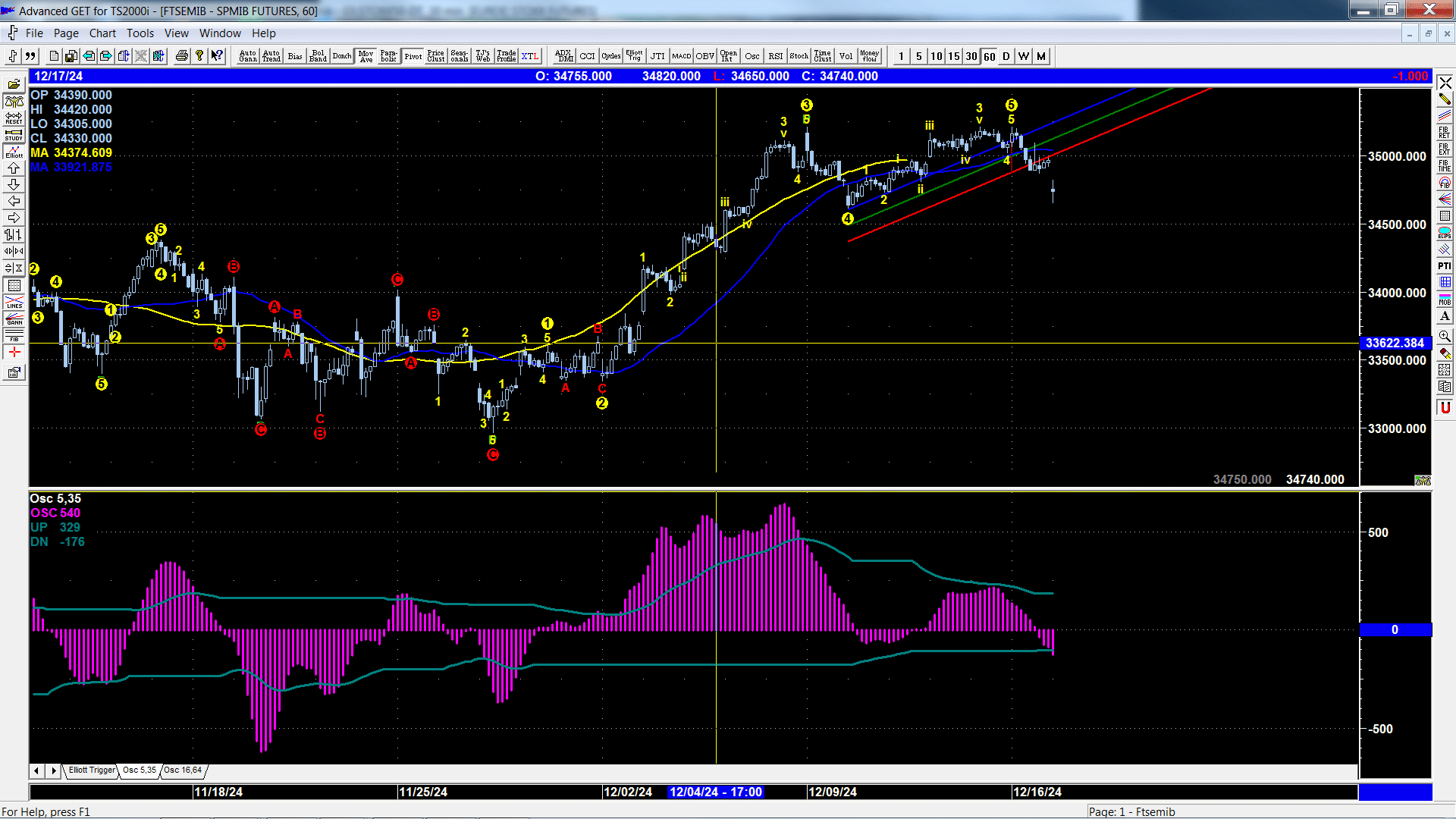Open the Chart menu
Image resolution: width=1456 pixels, height=819 pixels.
pyautogui.click(x=102, y=33)
